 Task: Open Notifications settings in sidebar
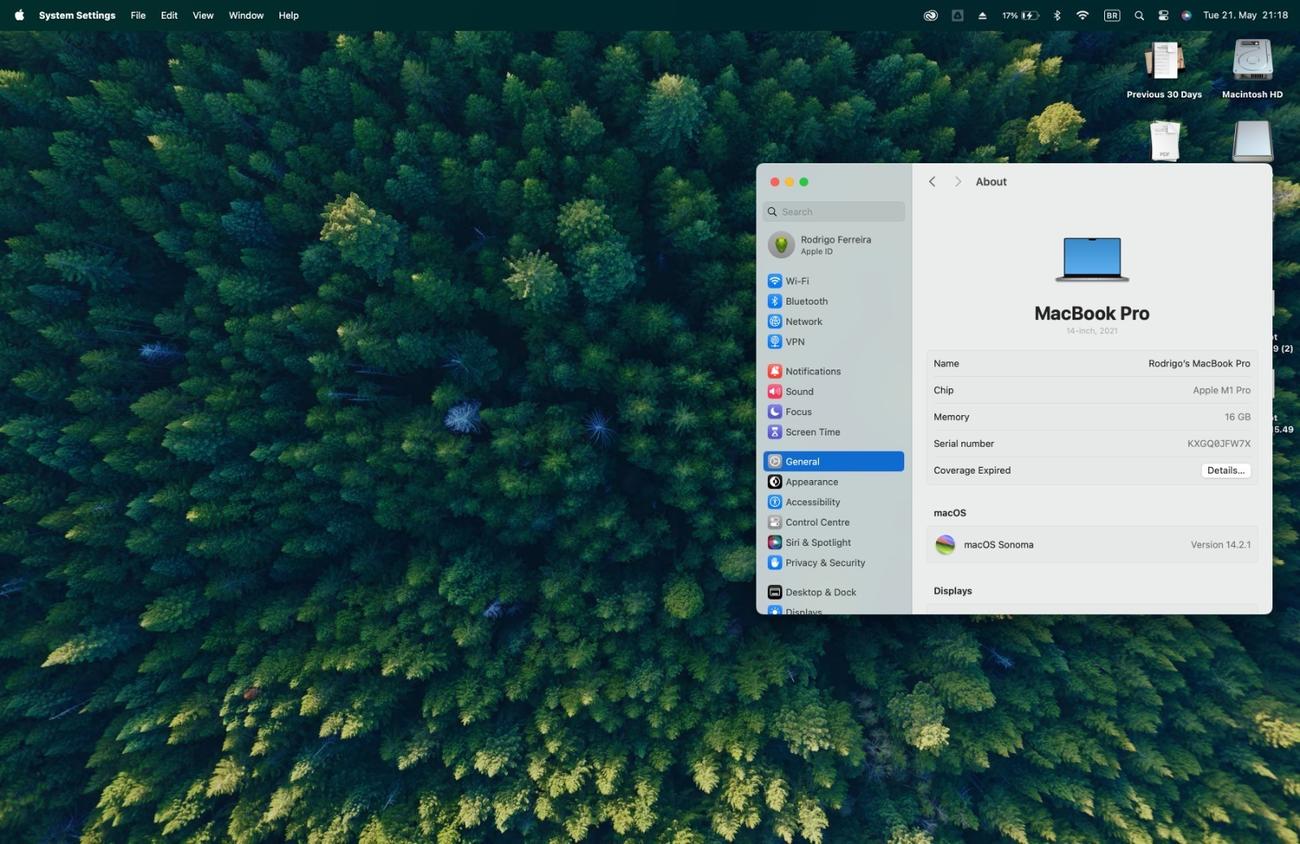[833, 371]
